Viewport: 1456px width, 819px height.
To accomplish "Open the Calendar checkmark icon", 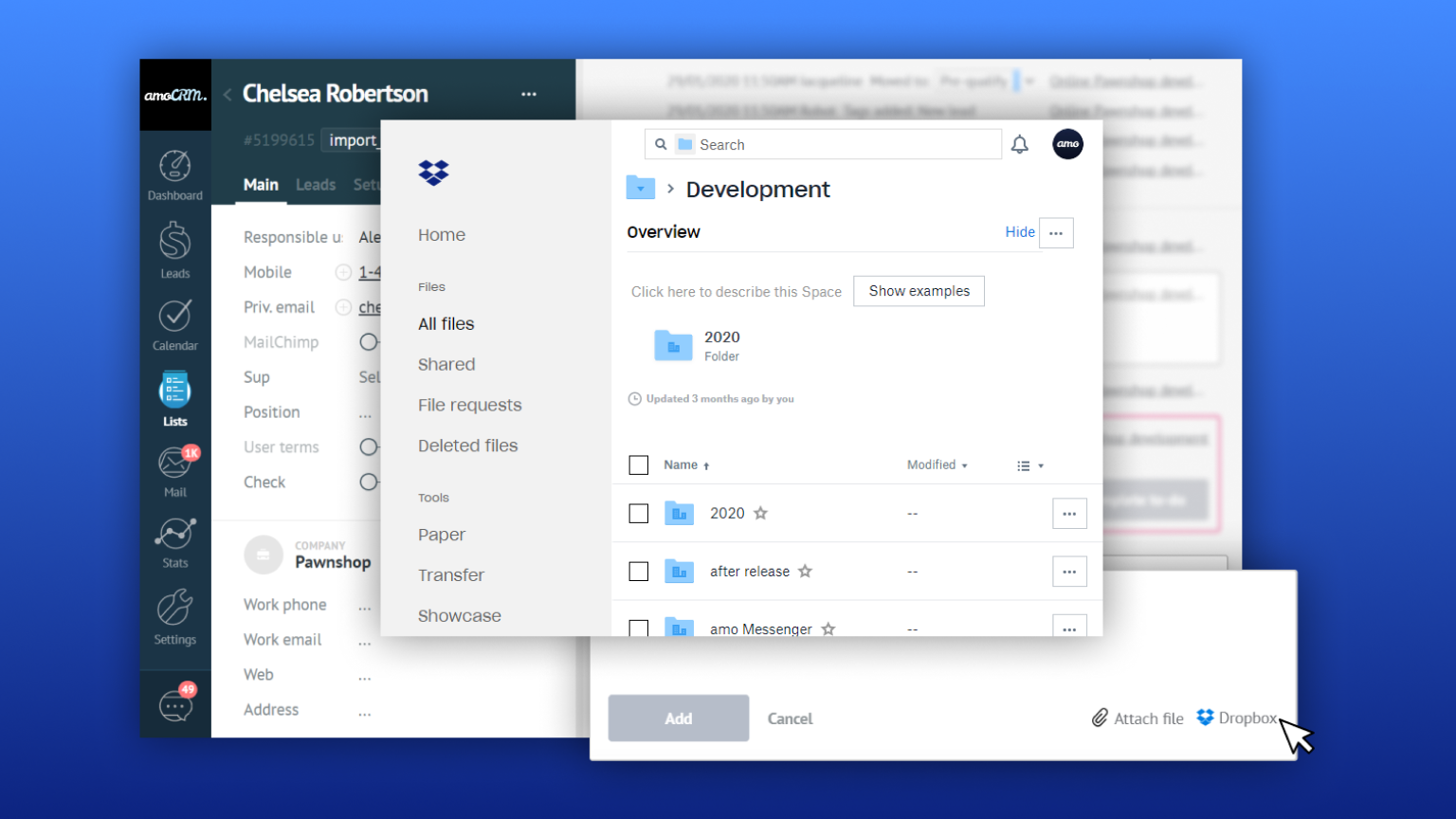I will coord(174,317).
